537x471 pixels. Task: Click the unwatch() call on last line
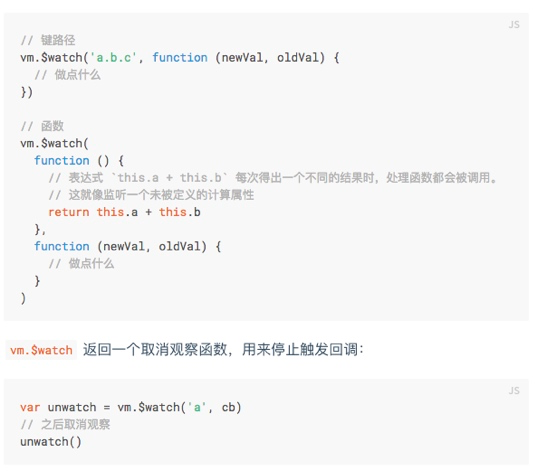click(x=51, y=442)
